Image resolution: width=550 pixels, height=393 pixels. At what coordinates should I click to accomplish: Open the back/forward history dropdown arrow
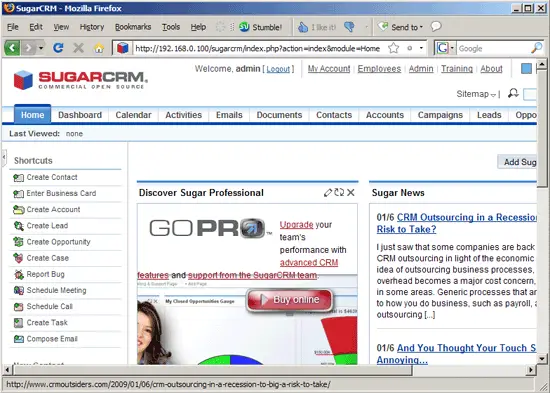point(41,48)
